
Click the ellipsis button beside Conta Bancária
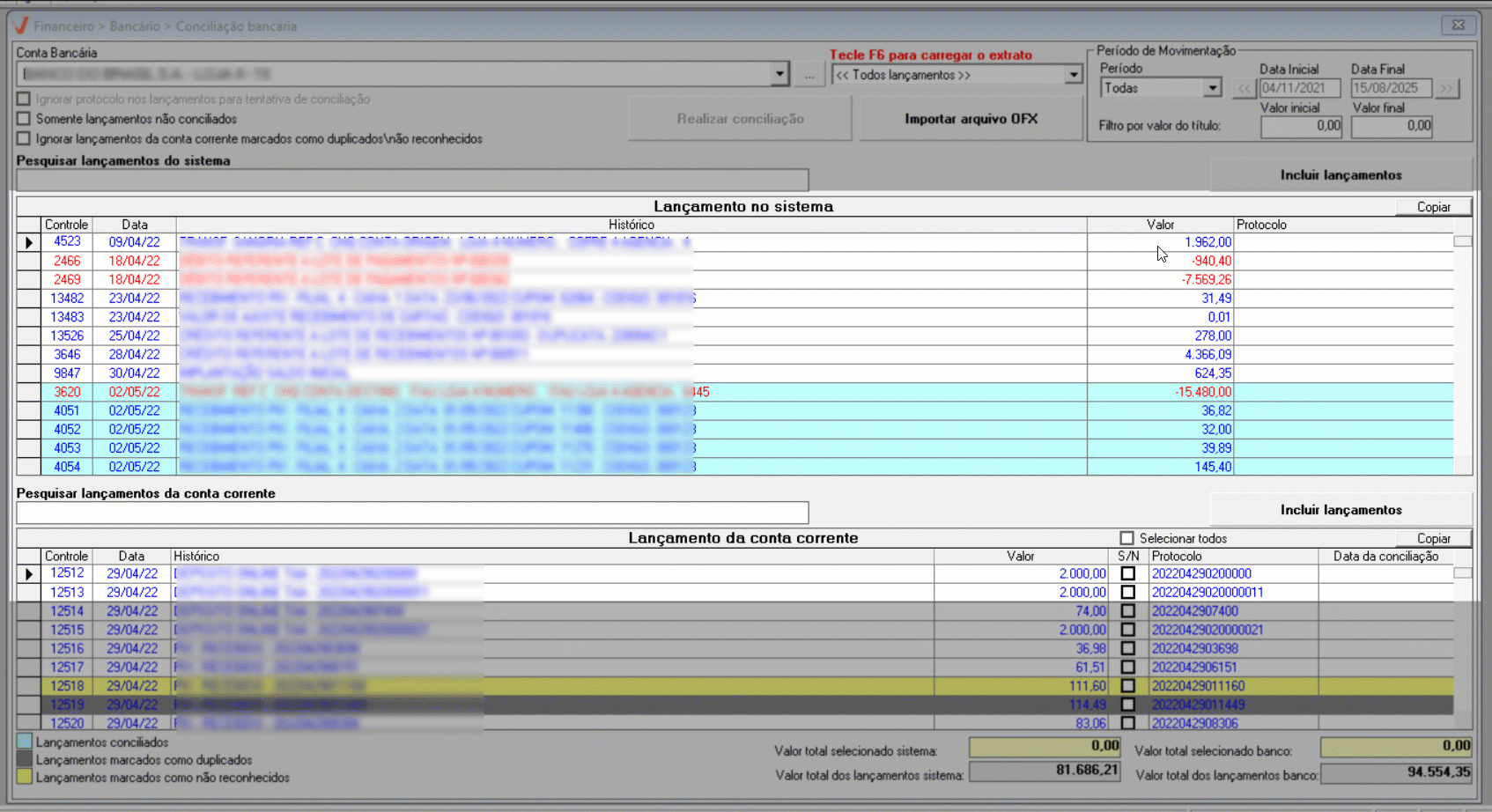pyautogui.click(x=809, y=75)
